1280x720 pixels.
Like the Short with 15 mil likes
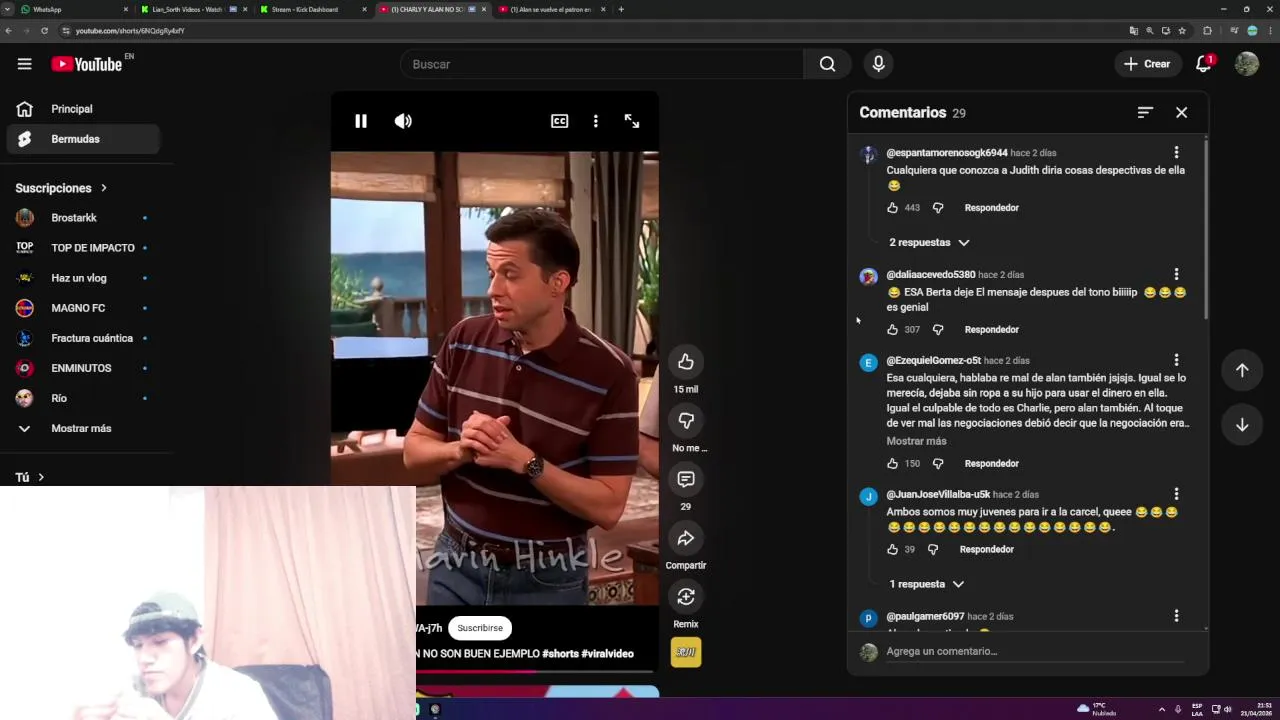pyautogui.click(x=686, y=362)
